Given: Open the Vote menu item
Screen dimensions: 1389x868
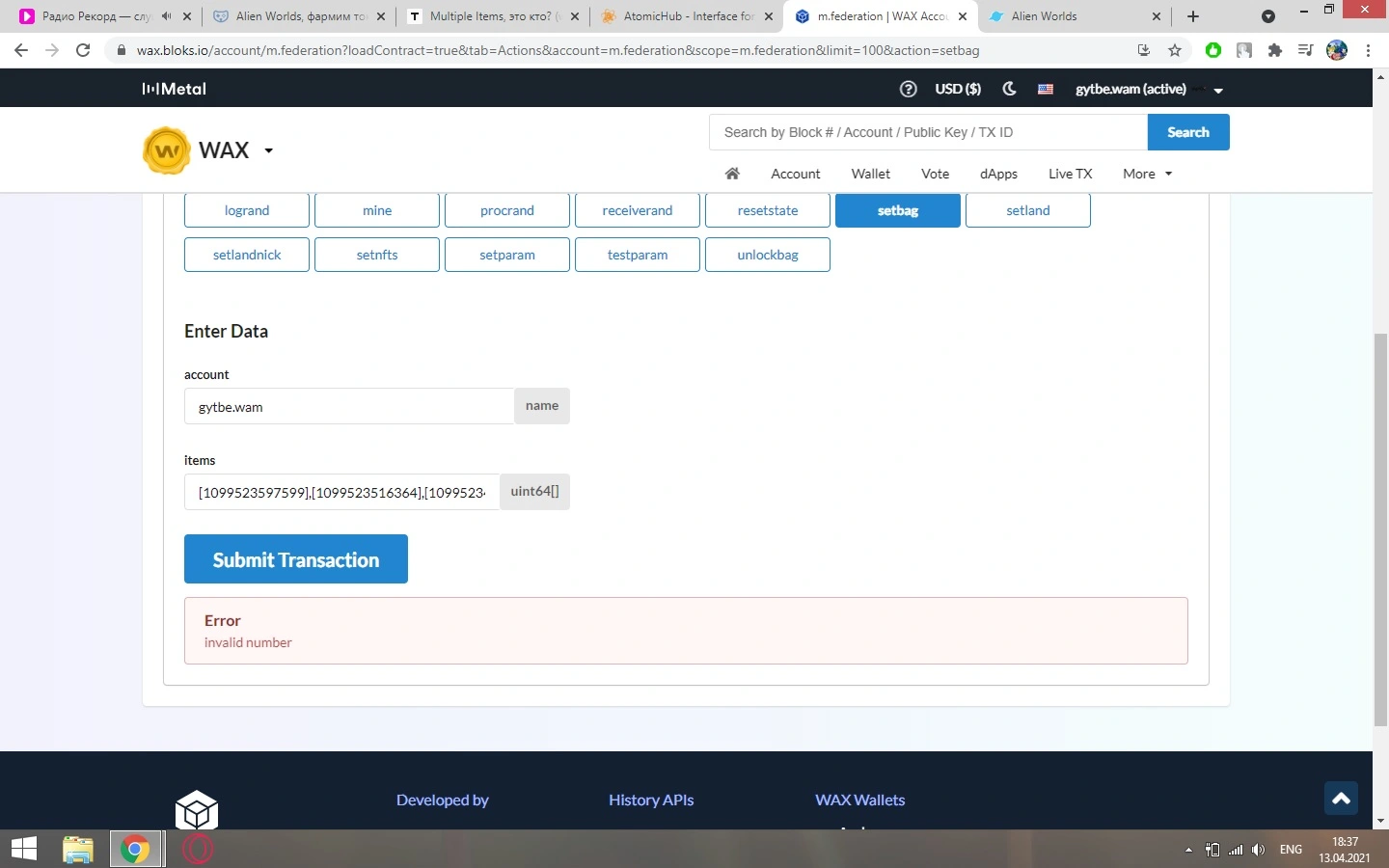Looking at the screenshot, I should (936, 174).
